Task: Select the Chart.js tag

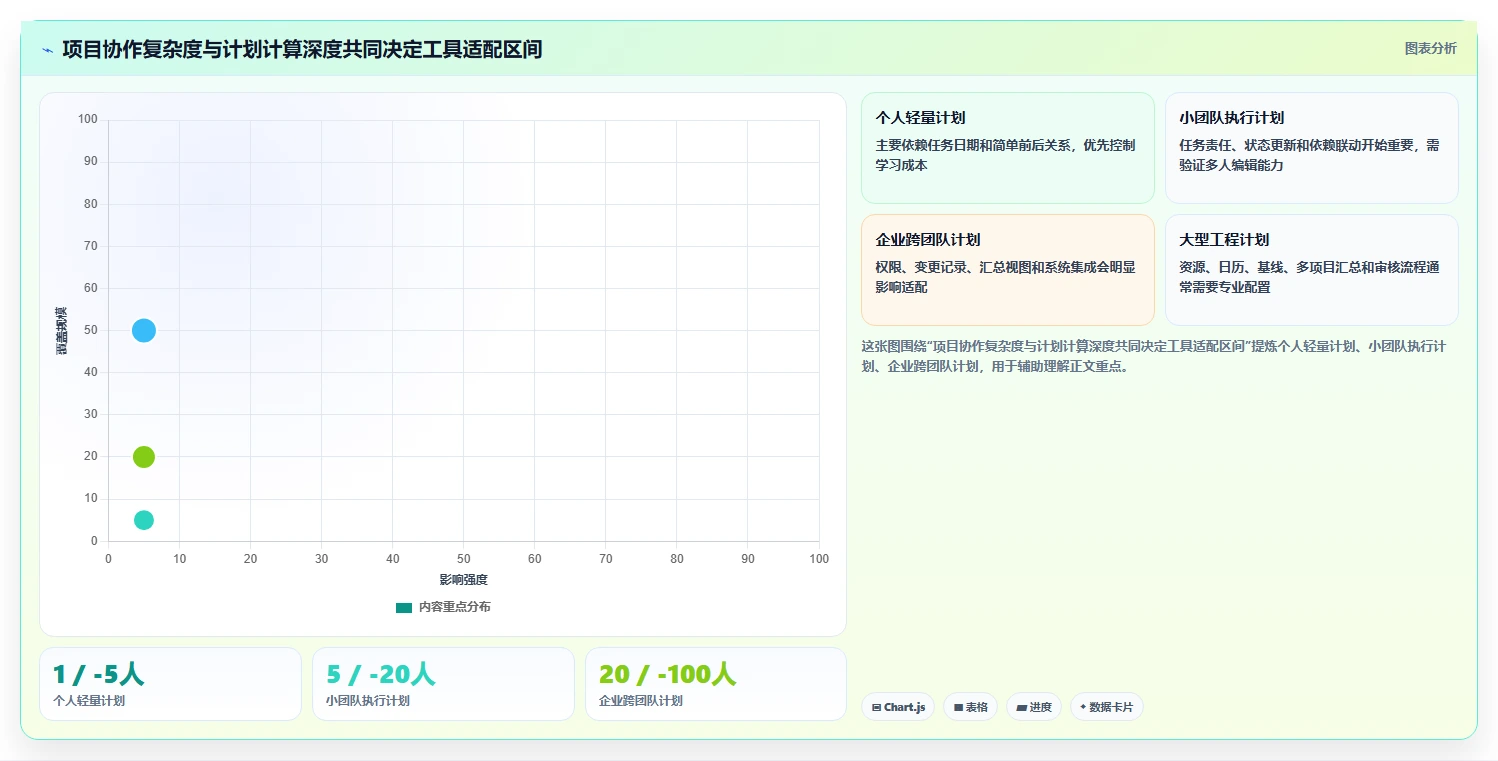Action: (897, 707)
